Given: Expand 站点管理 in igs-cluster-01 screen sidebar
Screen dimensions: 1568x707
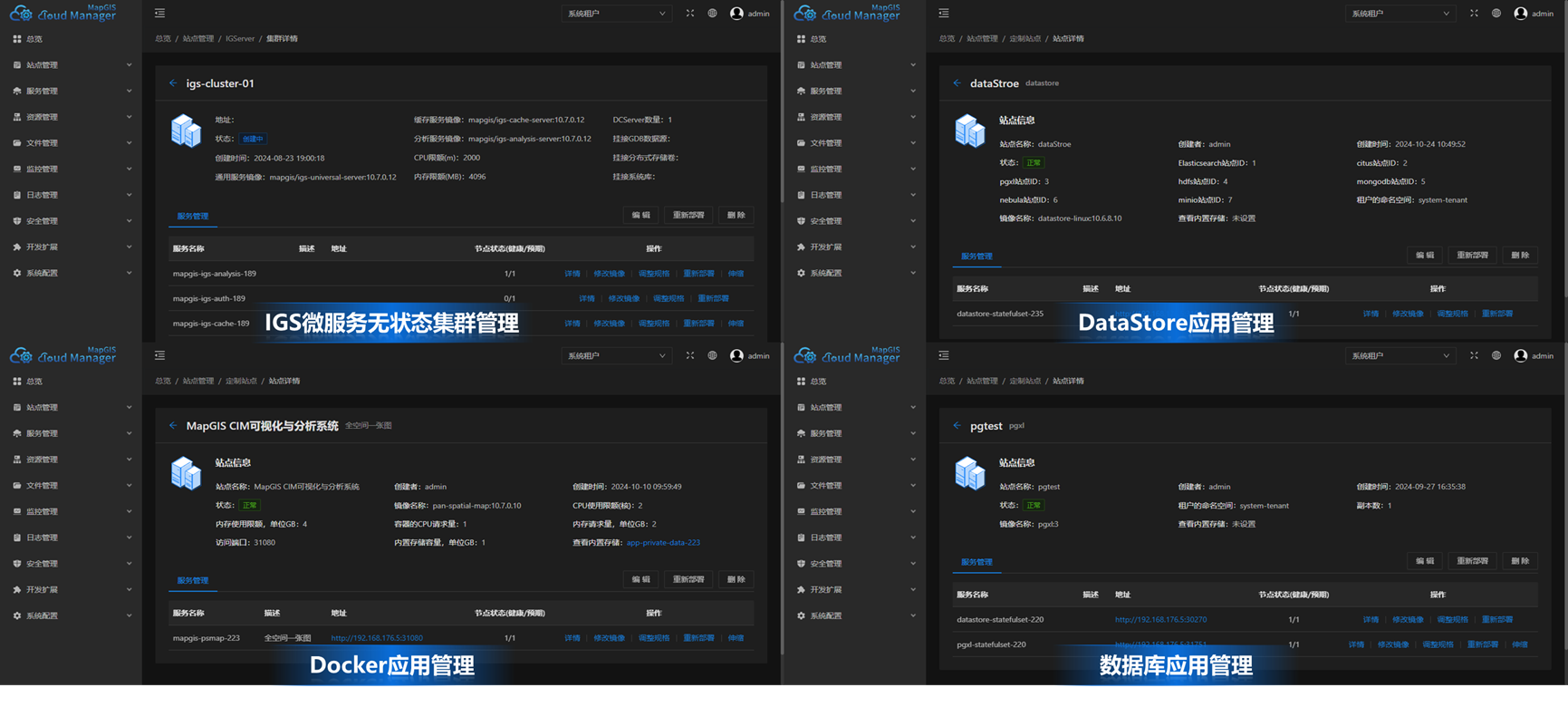Looking at the screenshot, I should pyautogui.click(x=71, y=65).
